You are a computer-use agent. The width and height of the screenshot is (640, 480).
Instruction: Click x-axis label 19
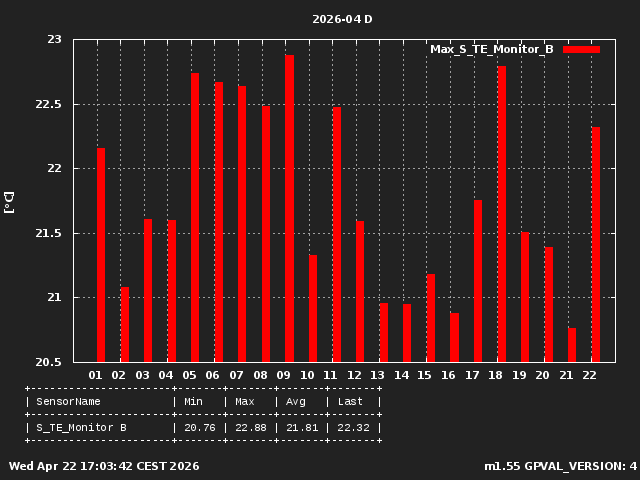(x=519, y=375)
